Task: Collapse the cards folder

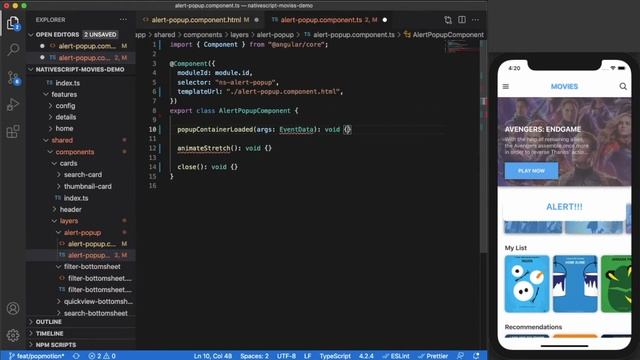Action: click(68, 163)
